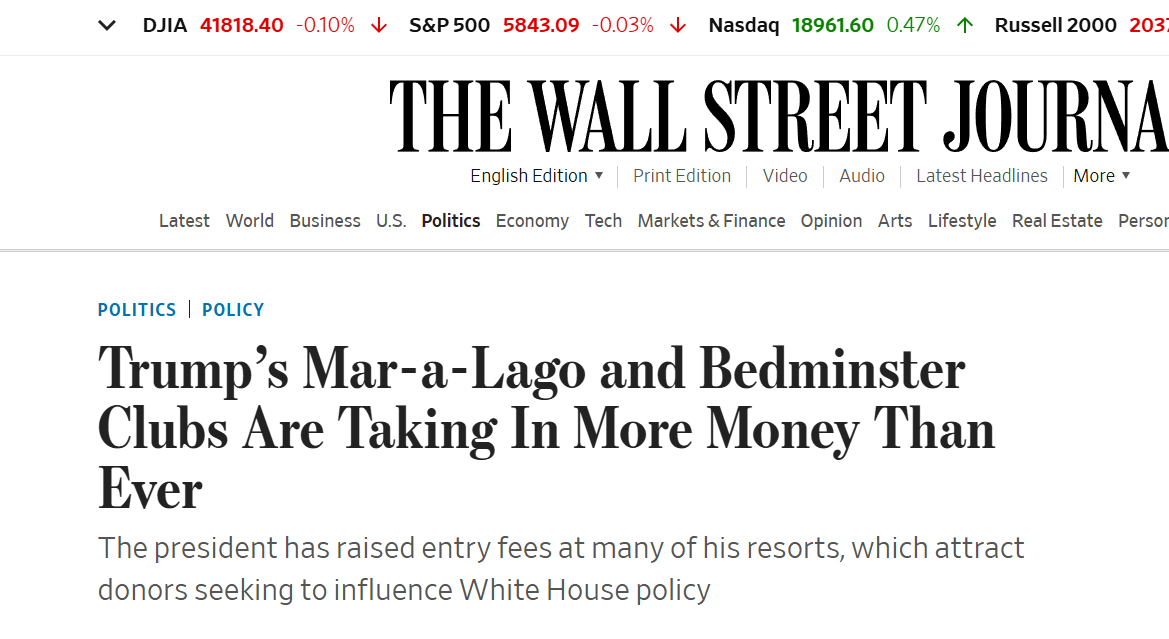
Task: Click the S&P 500 down arrow
Action: coord(678,26)
